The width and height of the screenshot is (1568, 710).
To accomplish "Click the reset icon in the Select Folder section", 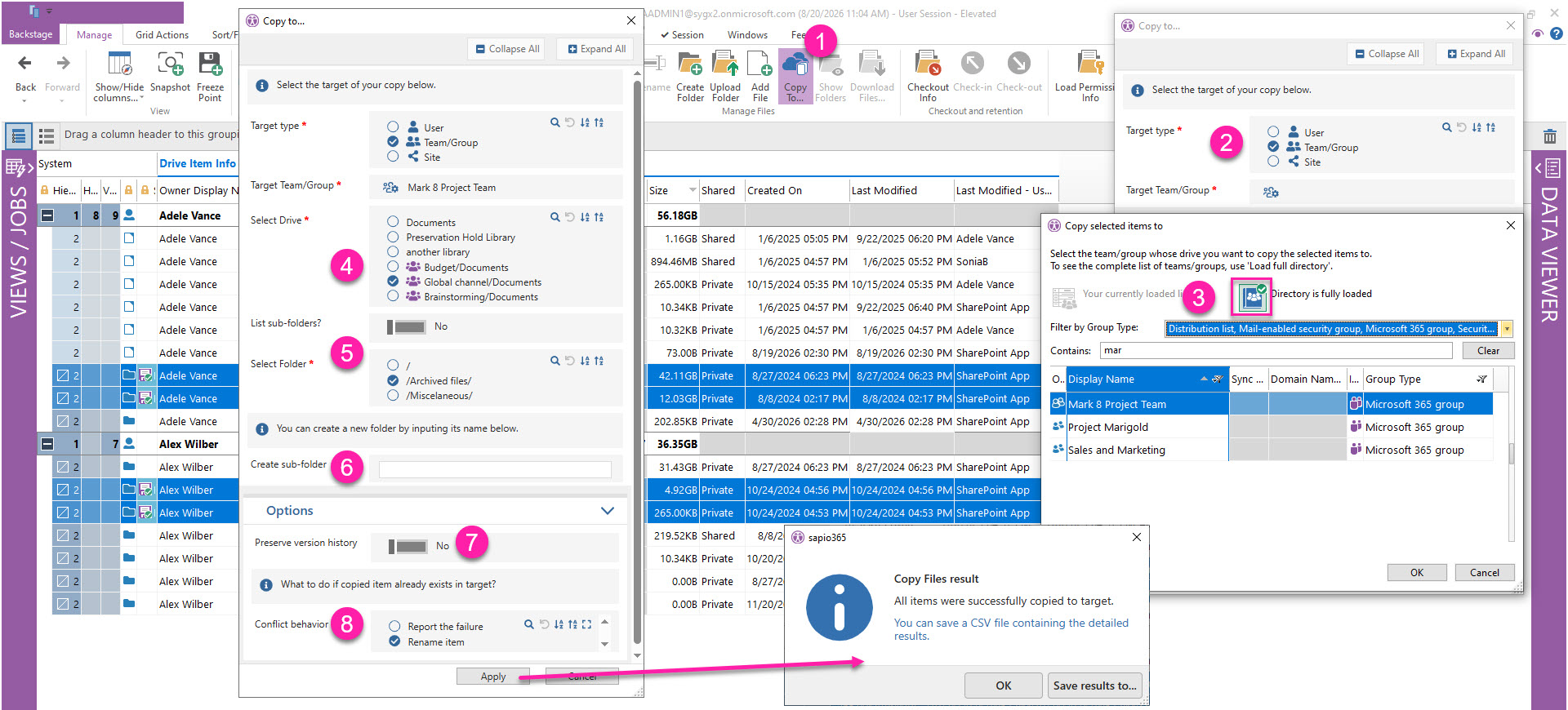I will 570,361.
